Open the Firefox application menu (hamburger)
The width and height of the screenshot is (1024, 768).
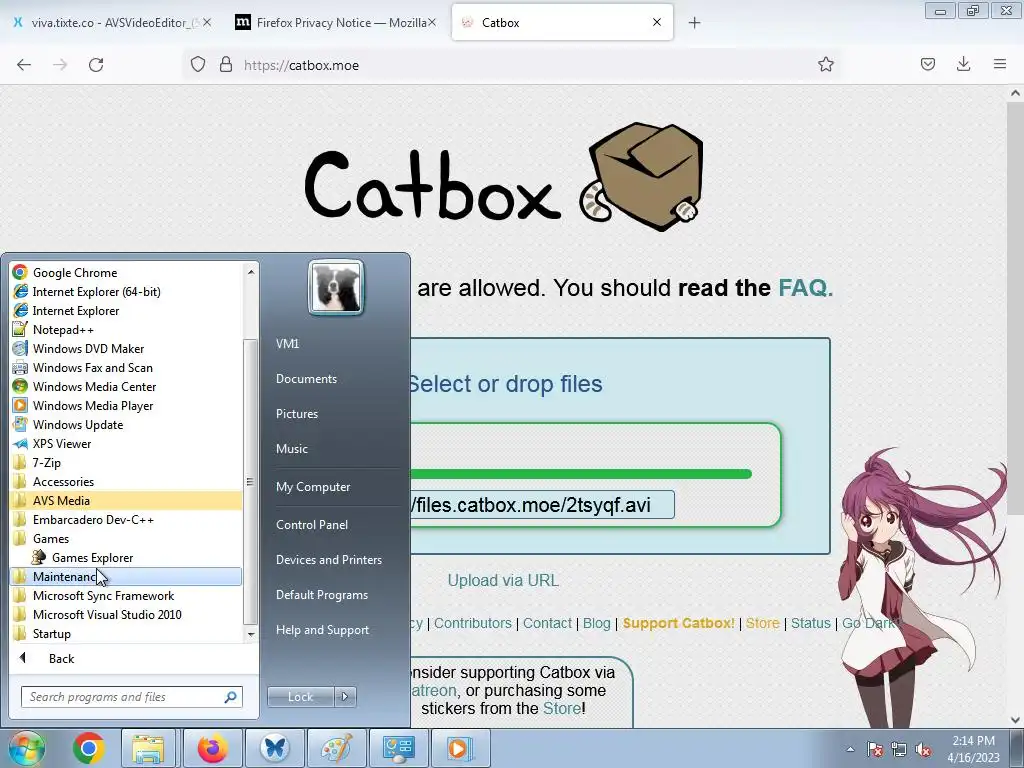point(999,64)
